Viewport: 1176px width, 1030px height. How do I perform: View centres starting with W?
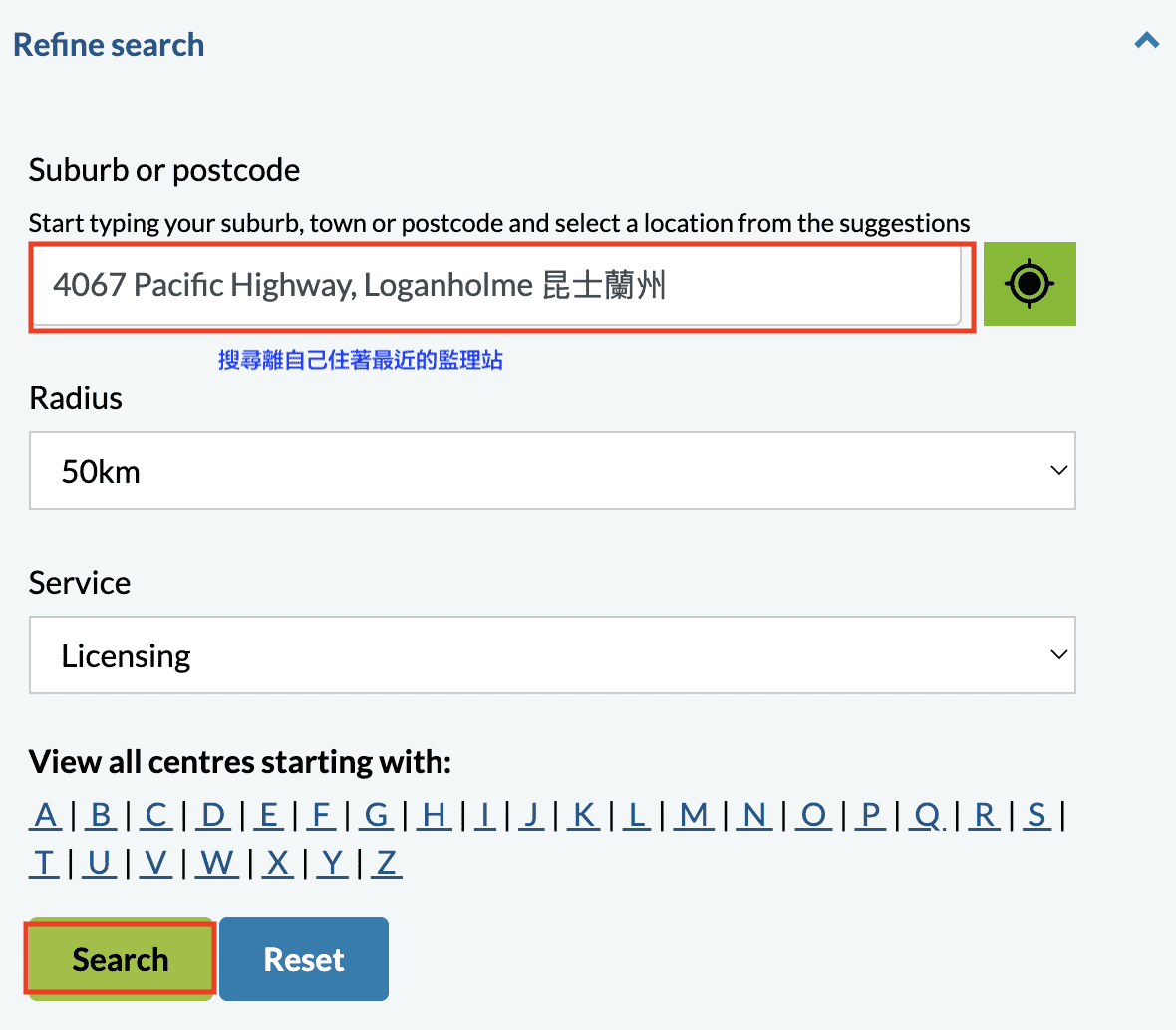[x=217, y=863]
